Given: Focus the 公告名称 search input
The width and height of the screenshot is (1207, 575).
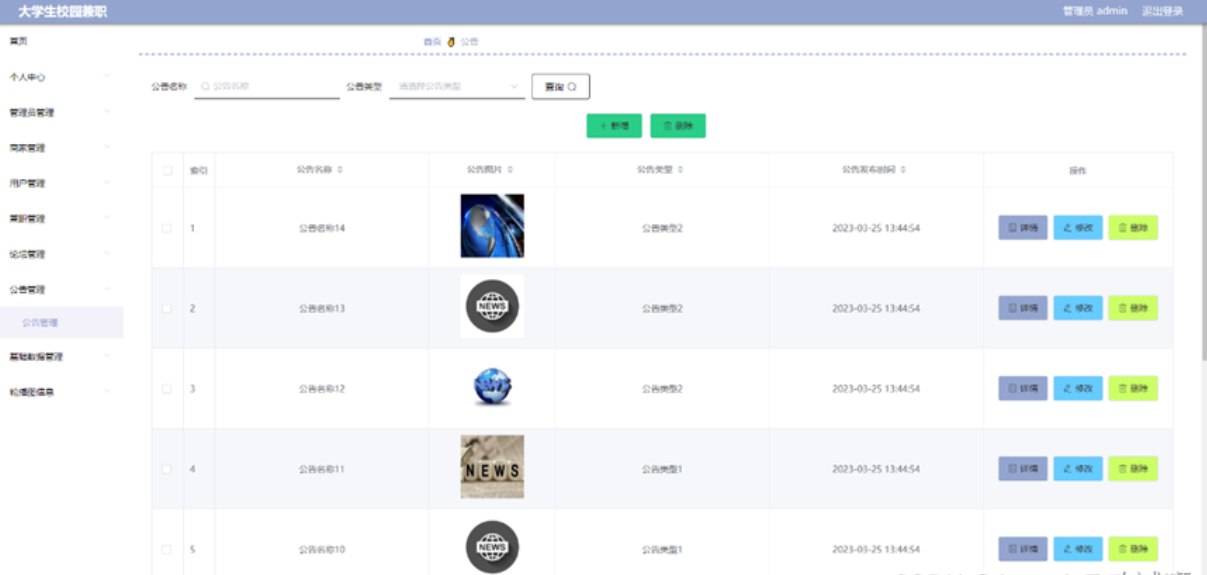Looking at the screenshot, I should [267, 86].
